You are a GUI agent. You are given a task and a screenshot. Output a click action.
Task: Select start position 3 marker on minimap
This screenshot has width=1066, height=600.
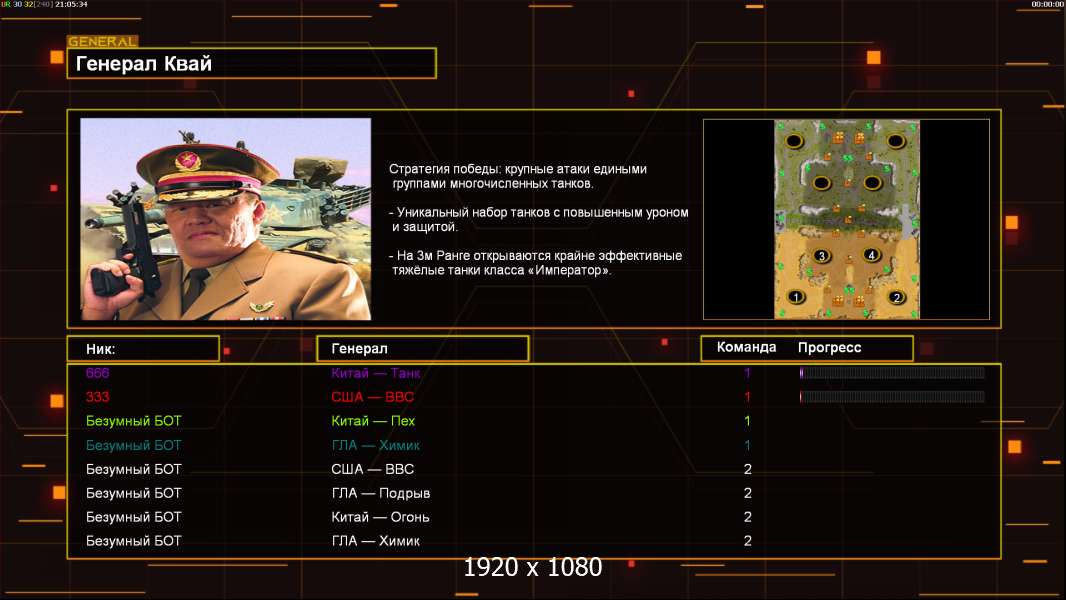pos(822,256)
